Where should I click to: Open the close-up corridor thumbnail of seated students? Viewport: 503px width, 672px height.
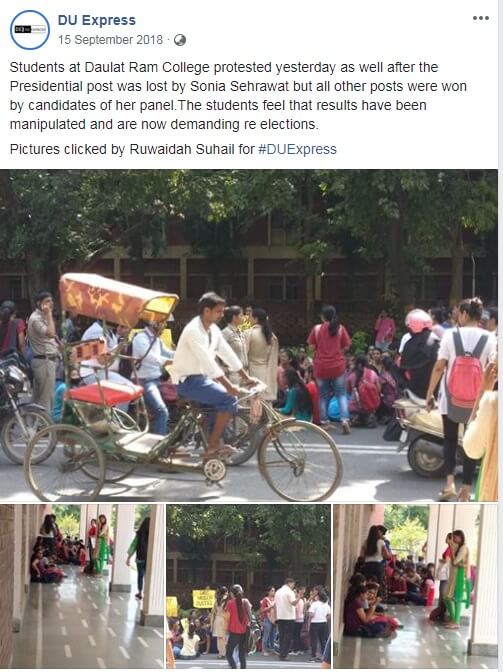coord(416,586)
